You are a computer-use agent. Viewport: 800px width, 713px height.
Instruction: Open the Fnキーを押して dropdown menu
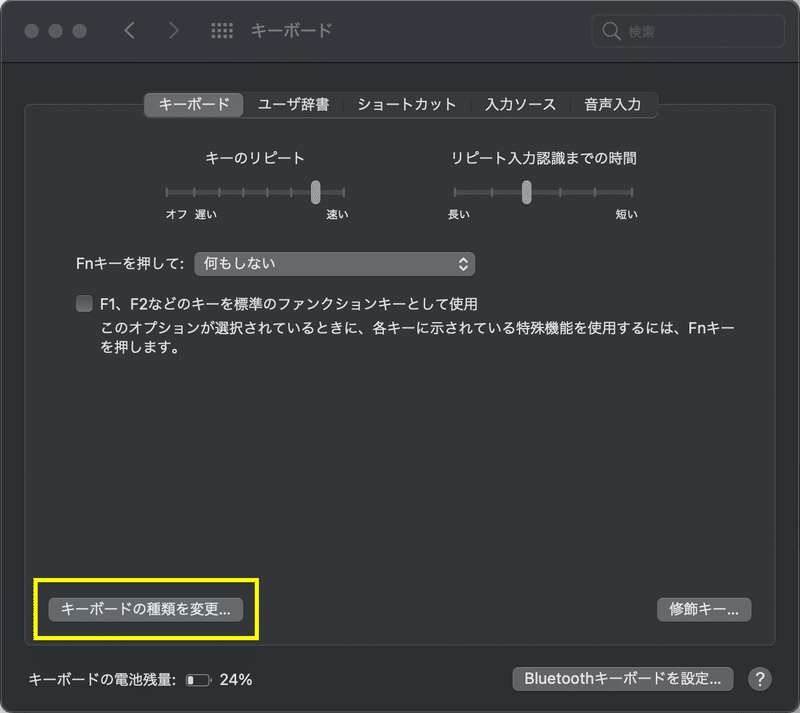tap(335, 264)
